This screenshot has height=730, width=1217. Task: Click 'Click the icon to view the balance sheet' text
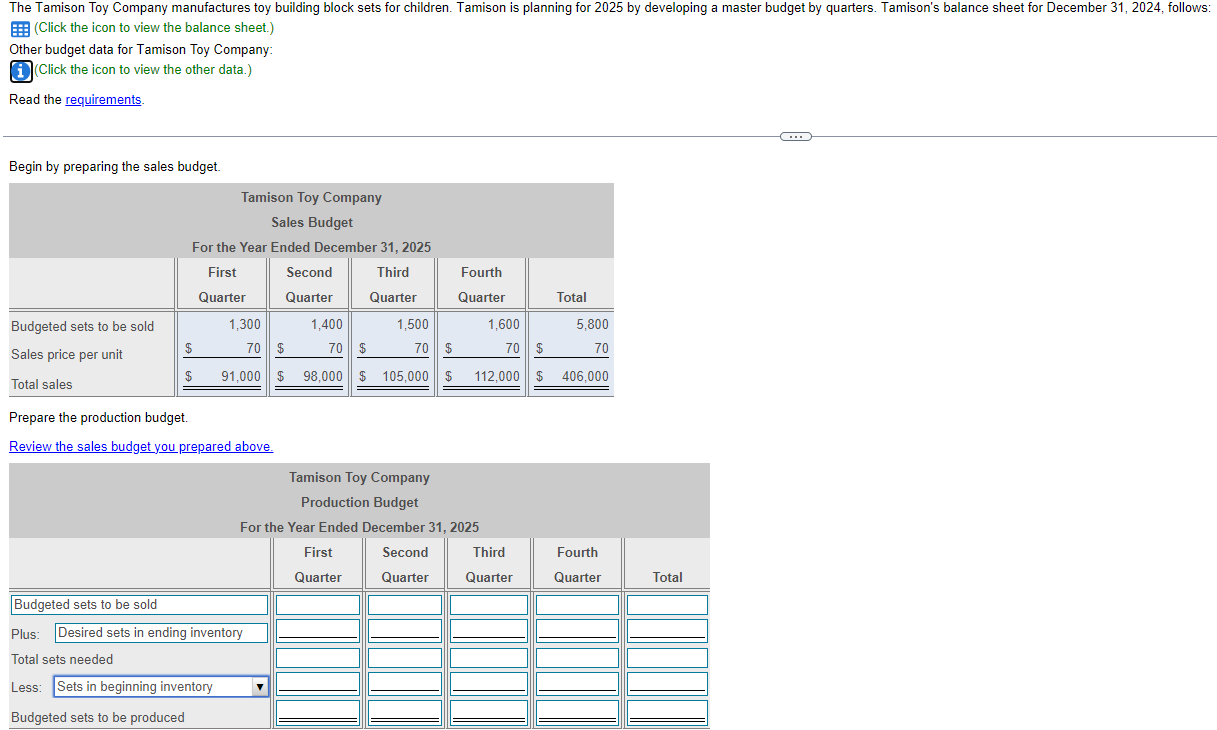[x=154, y=28]
